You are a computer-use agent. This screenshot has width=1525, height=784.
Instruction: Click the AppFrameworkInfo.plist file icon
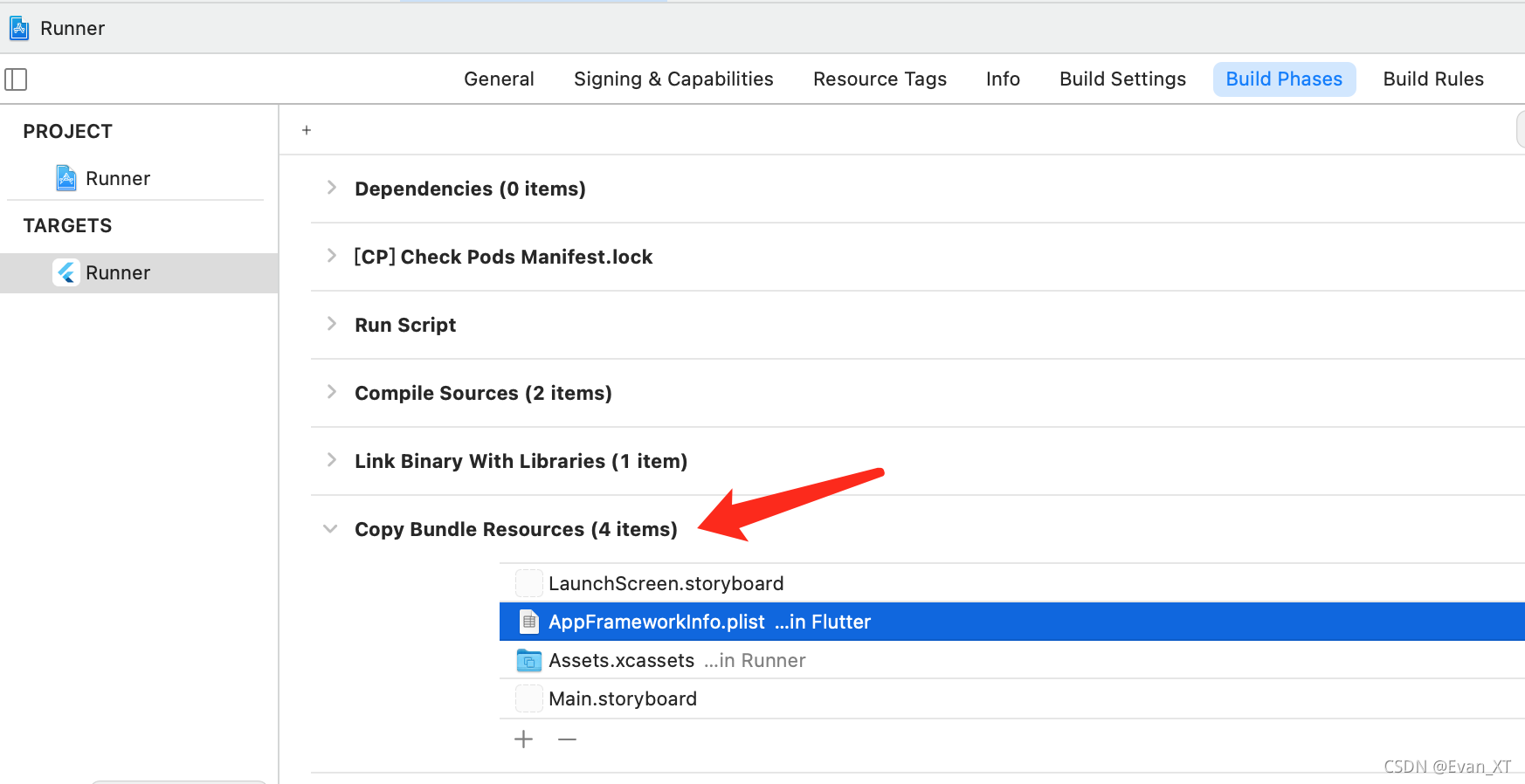[528, 622]
